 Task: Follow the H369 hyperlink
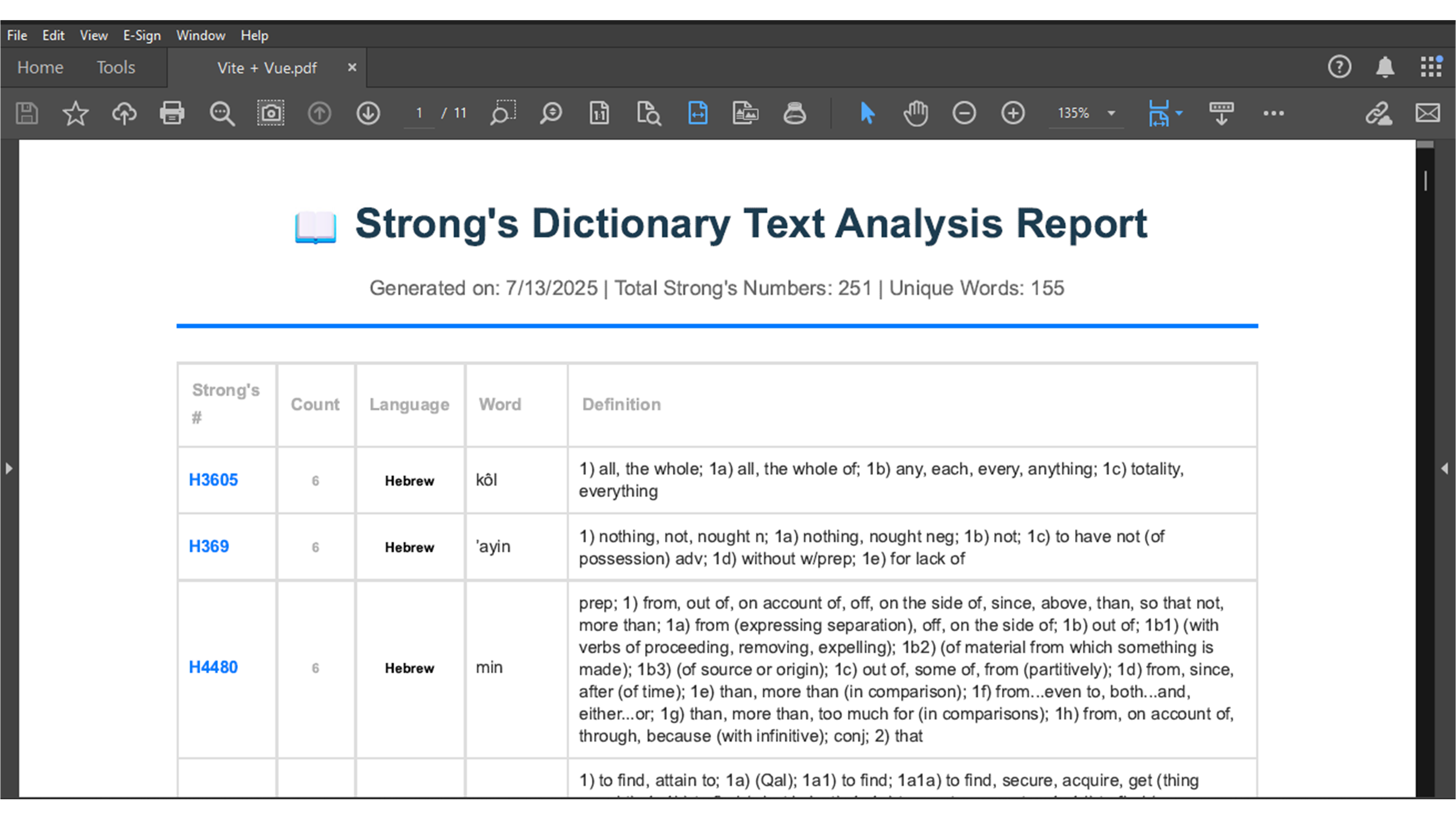point(208,546)
